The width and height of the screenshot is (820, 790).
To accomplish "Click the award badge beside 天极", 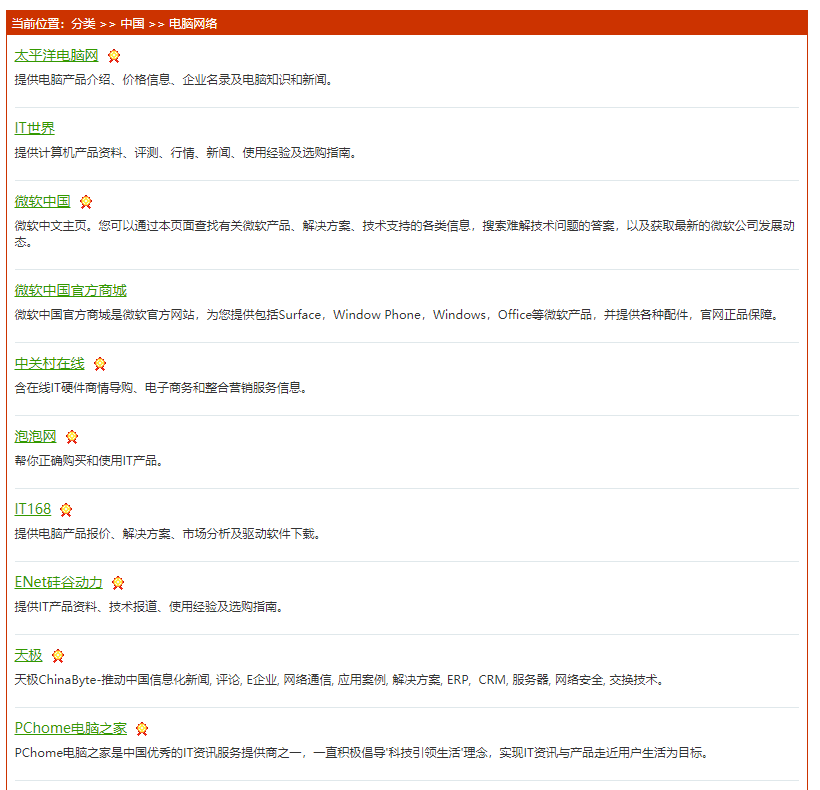I will point(58,656).
